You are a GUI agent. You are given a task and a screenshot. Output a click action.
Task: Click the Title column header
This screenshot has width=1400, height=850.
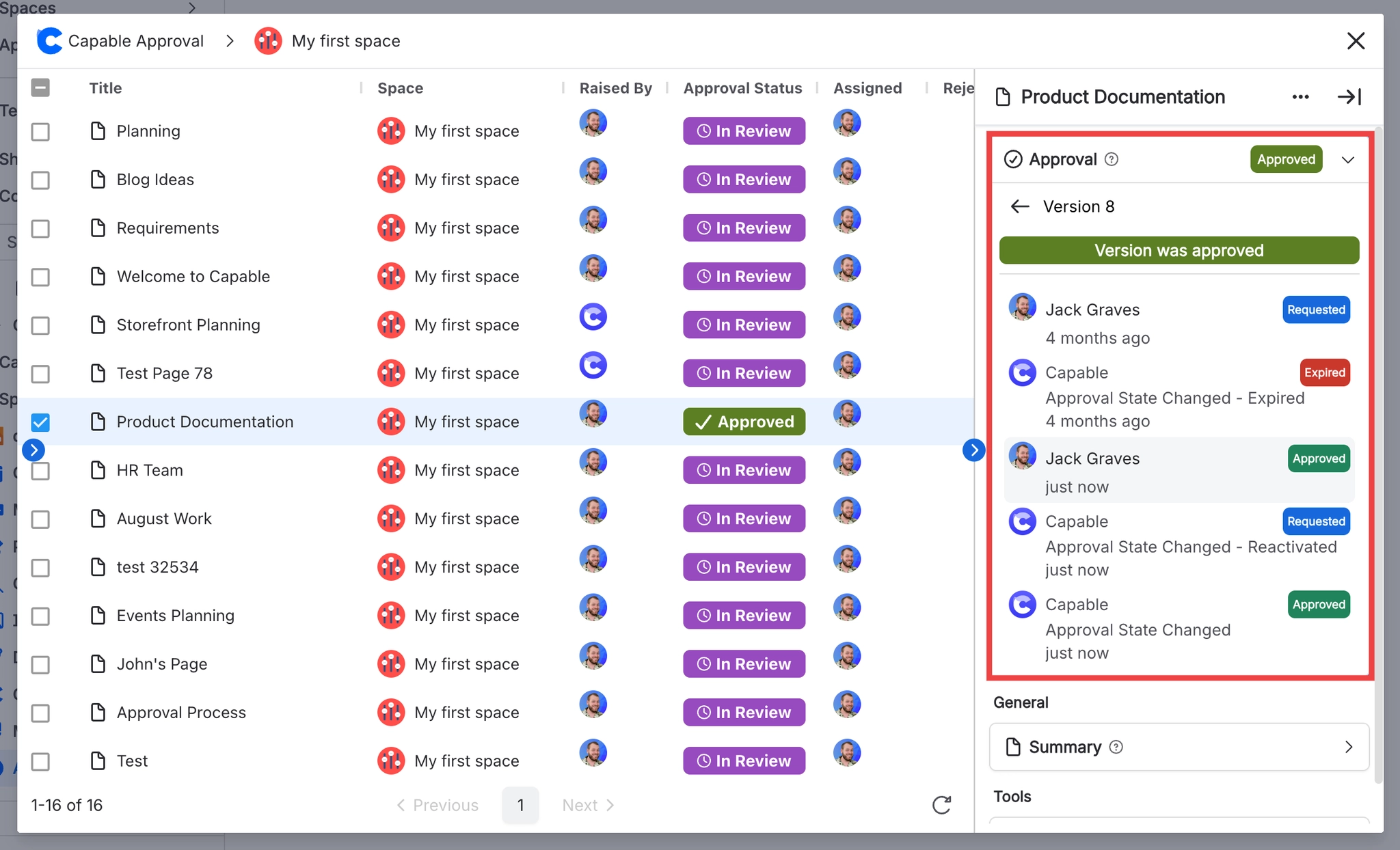[x=105, y=88]
